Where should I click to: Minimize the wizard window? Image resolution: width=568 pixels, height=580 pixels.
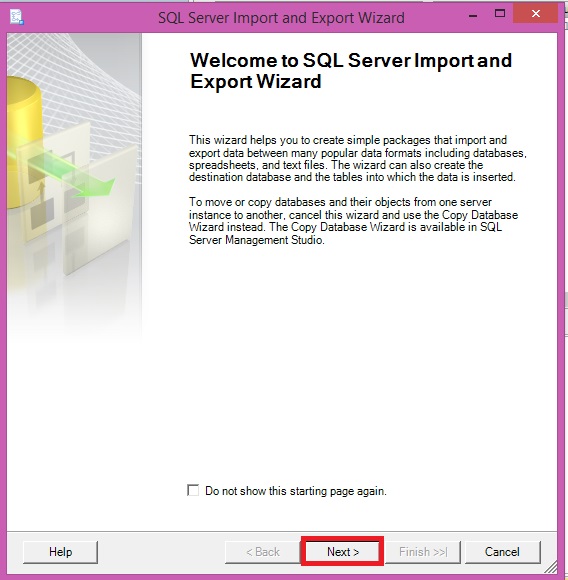[x=473, y=15]
